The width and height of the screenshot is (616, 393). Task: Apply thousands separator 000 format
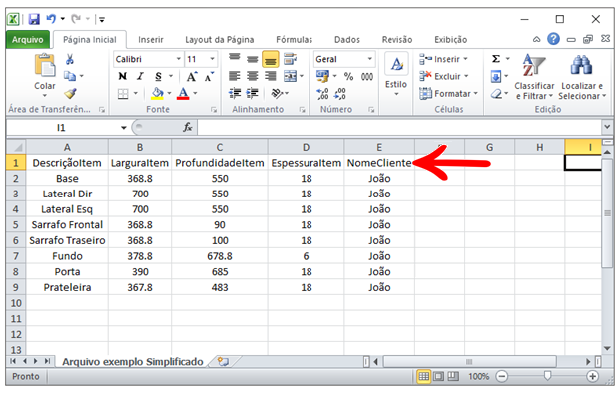click(367, 77)
